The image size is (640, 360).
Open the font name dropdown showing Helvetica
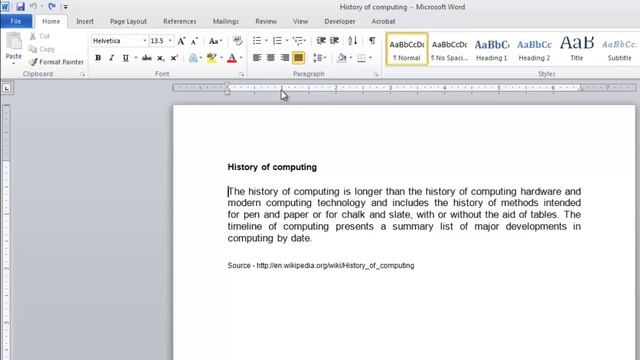click(x=144, y=41)
